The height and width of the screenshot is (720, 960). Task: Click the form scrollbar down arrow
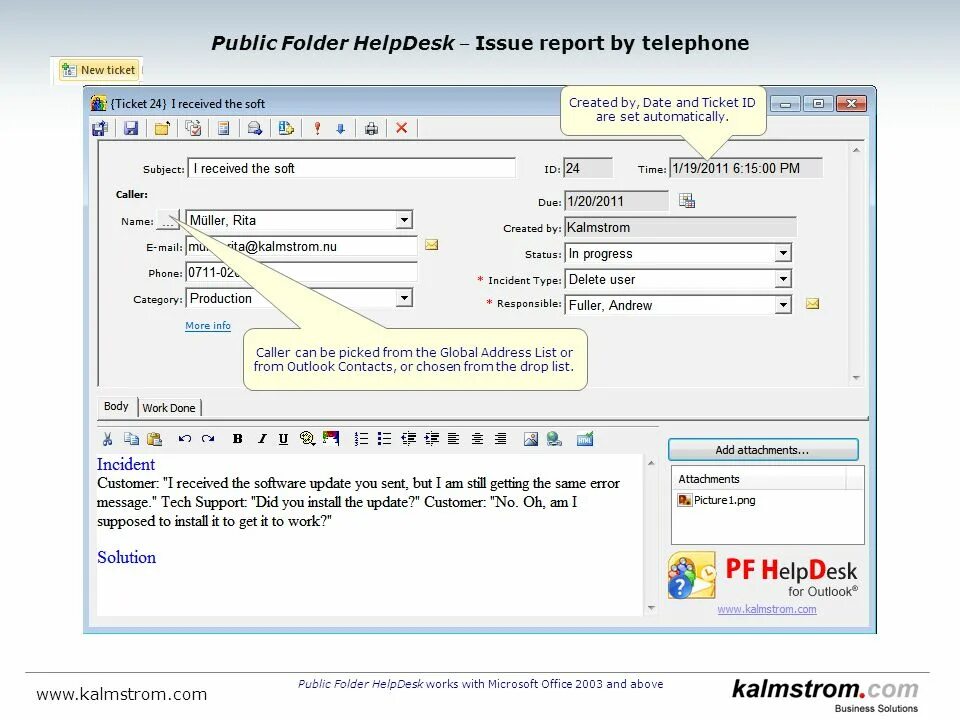(856, 378)
